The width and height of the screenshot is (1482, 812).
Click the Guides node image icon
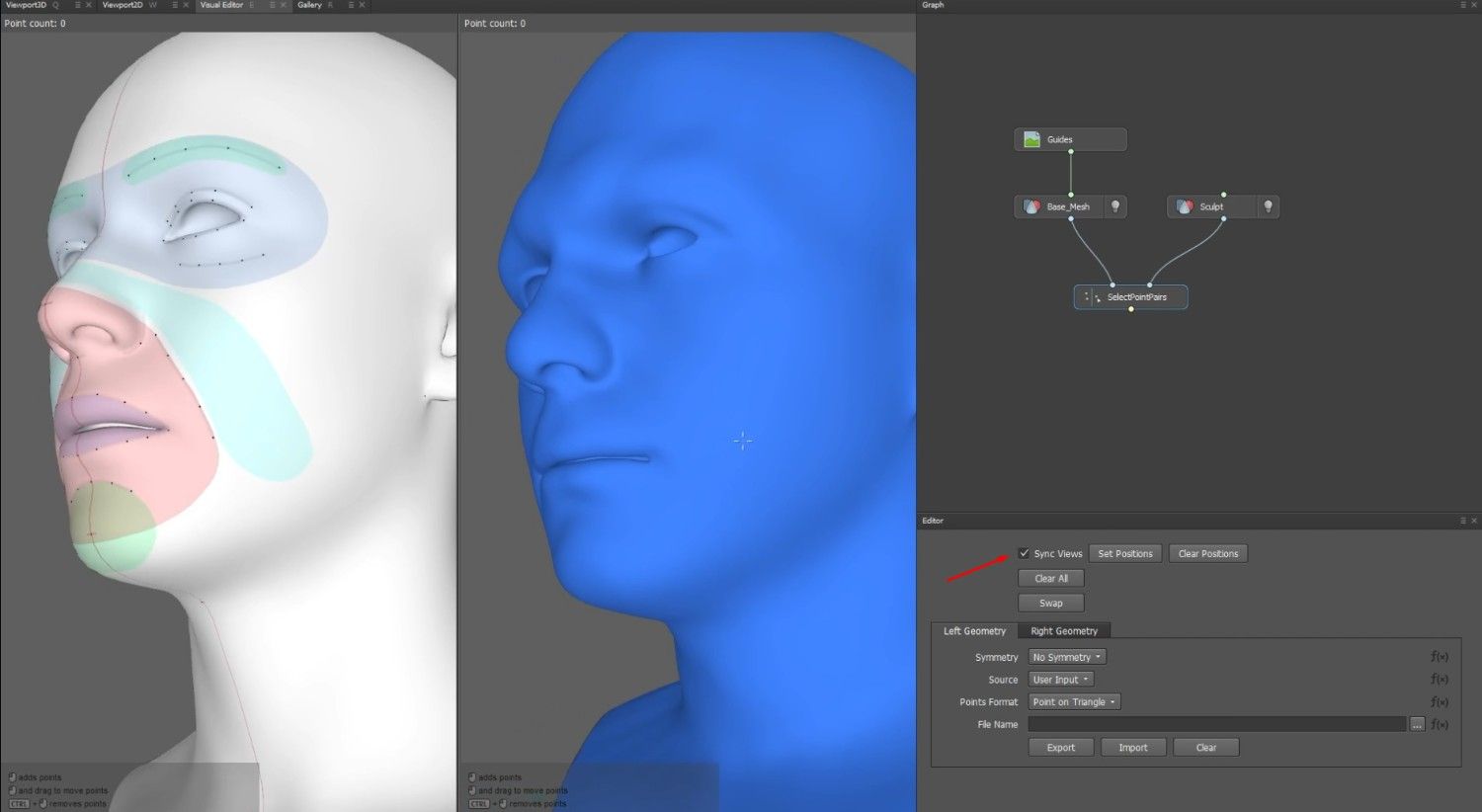(1031, 139)
